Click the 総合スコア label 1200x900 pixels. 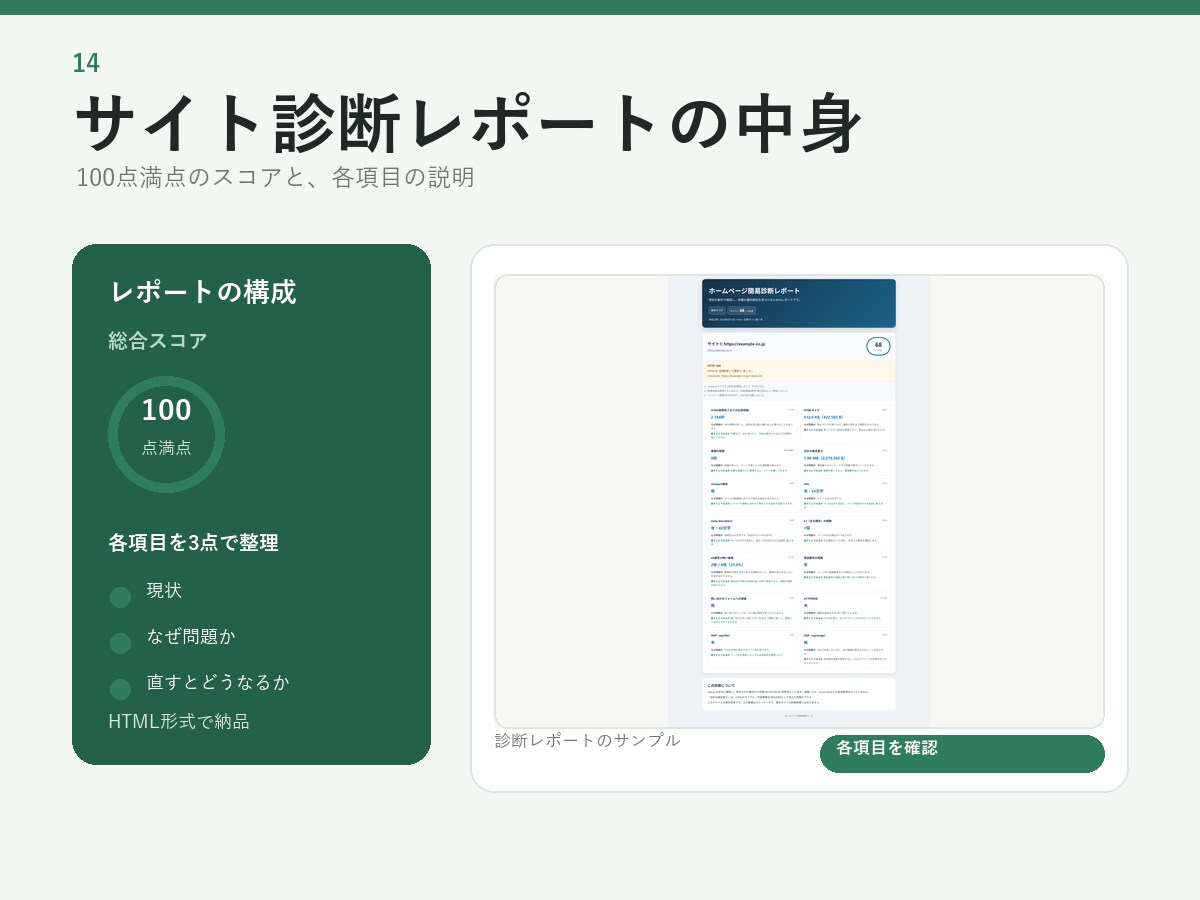pos(158,340)
